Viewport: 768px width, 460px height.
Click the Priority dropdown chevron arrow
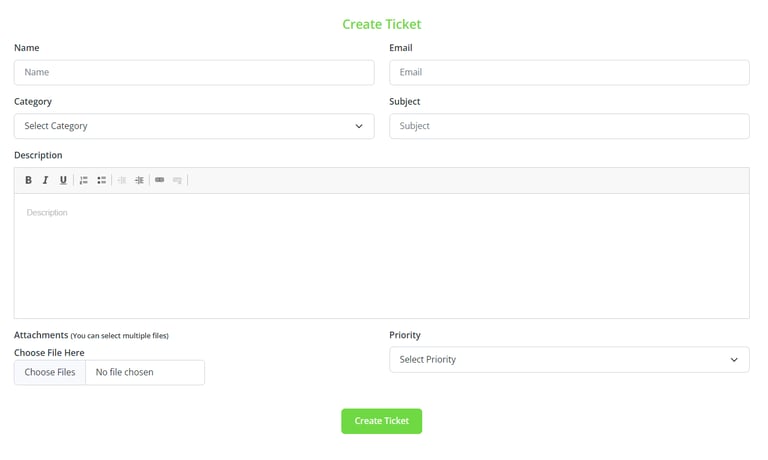[734, 360]
